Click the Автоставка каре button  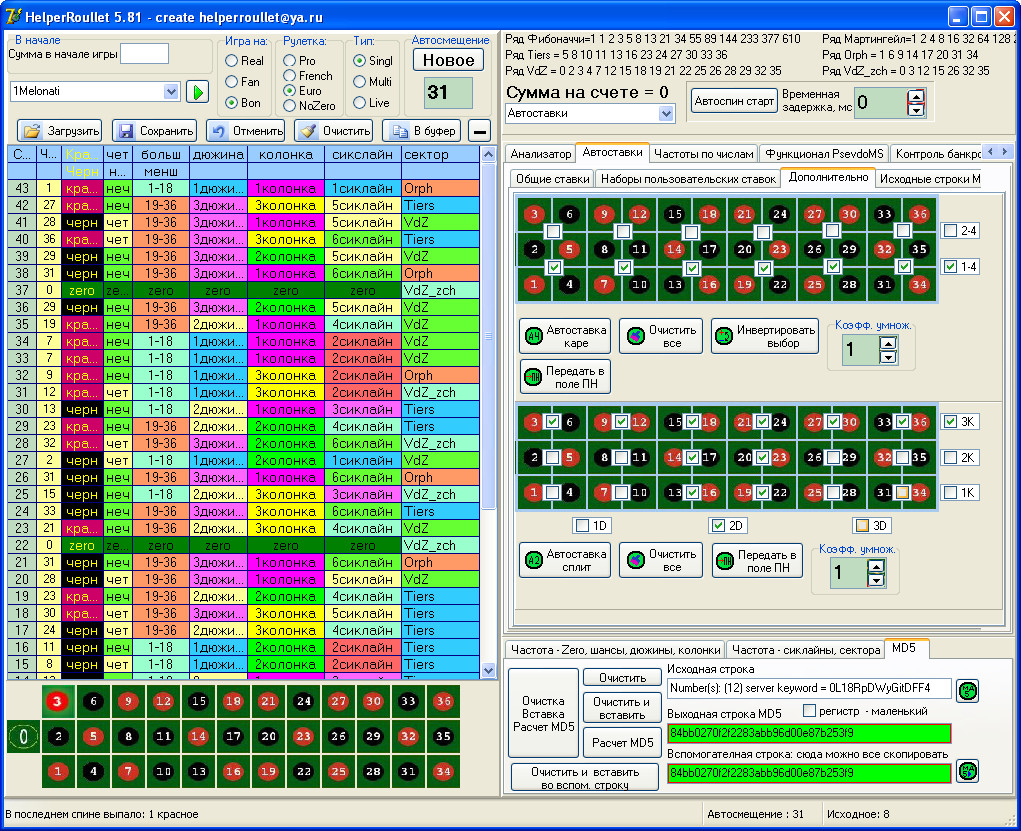pos(565,336)
